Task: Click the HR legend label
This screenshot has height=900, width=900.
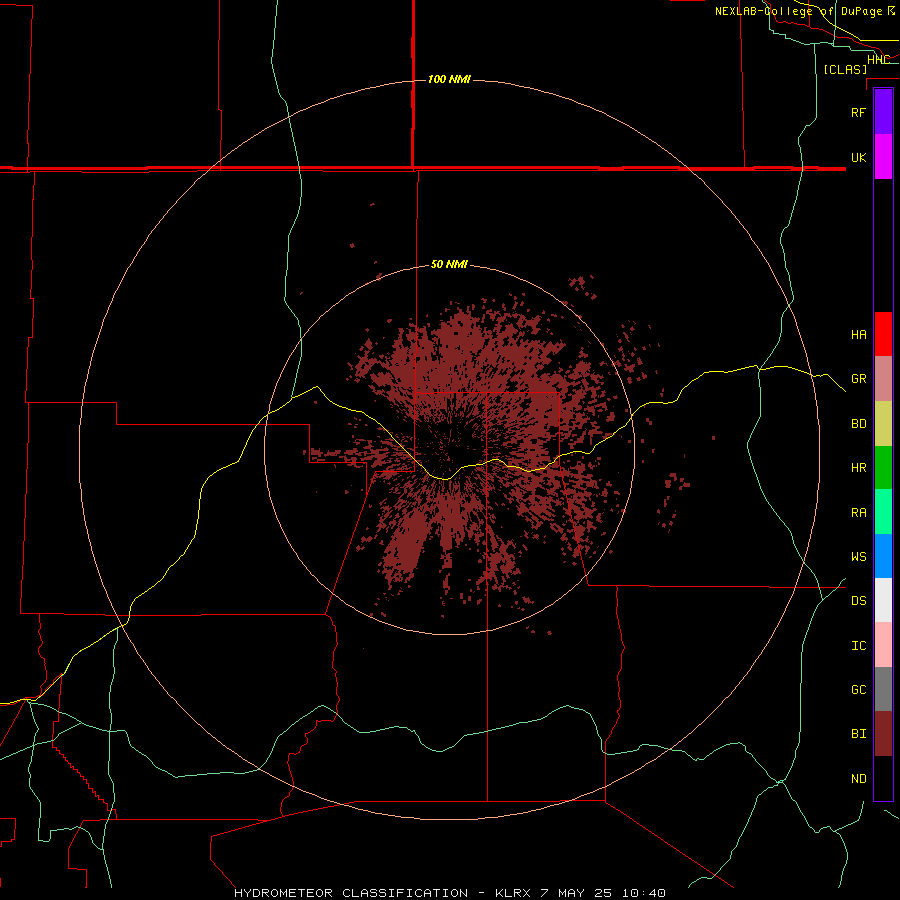Action: coord(858,468)
